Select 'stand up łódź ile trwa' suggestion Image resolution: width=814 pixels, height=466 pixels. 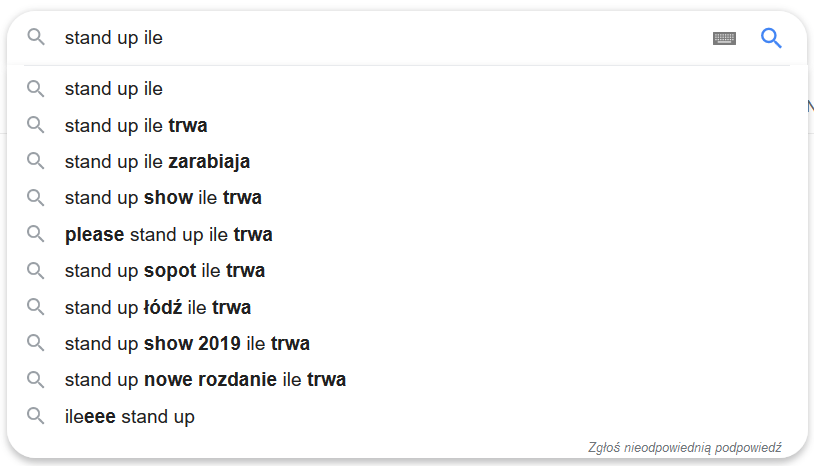tap(158, 307)
